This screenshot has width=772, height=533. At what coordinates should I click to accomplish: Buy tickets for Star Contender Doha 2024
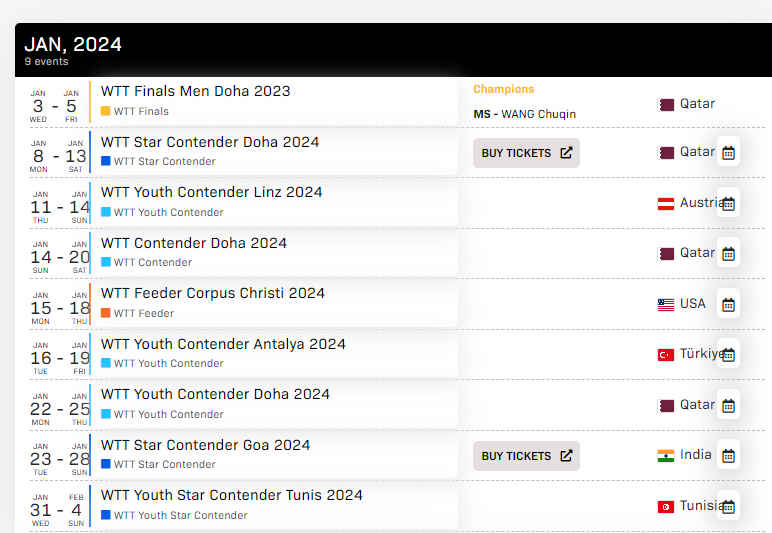click(x=526, y=153)
